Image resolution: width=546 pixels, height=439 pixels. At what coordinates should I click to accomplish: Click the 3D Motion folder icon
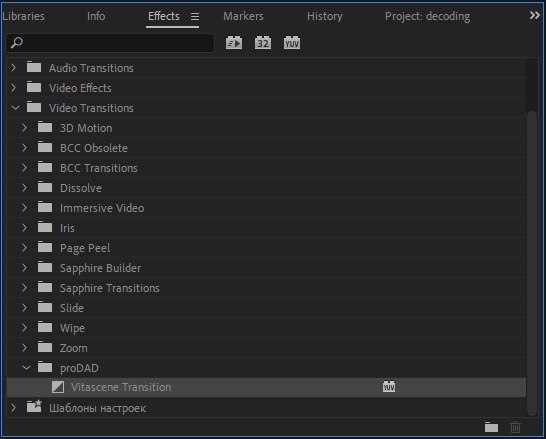click(x=45, y=127)
